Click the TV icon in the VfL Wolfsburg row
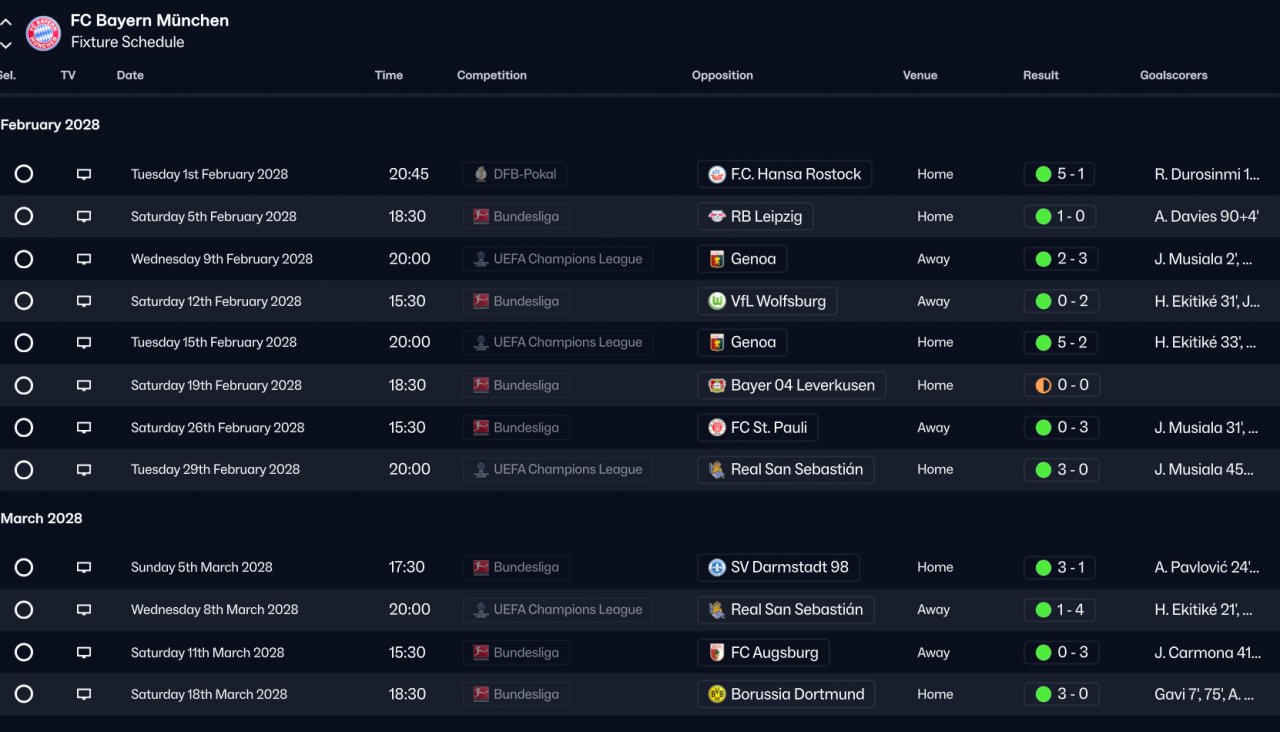This screenshot has height=732, width=1280. coord(84,301)
